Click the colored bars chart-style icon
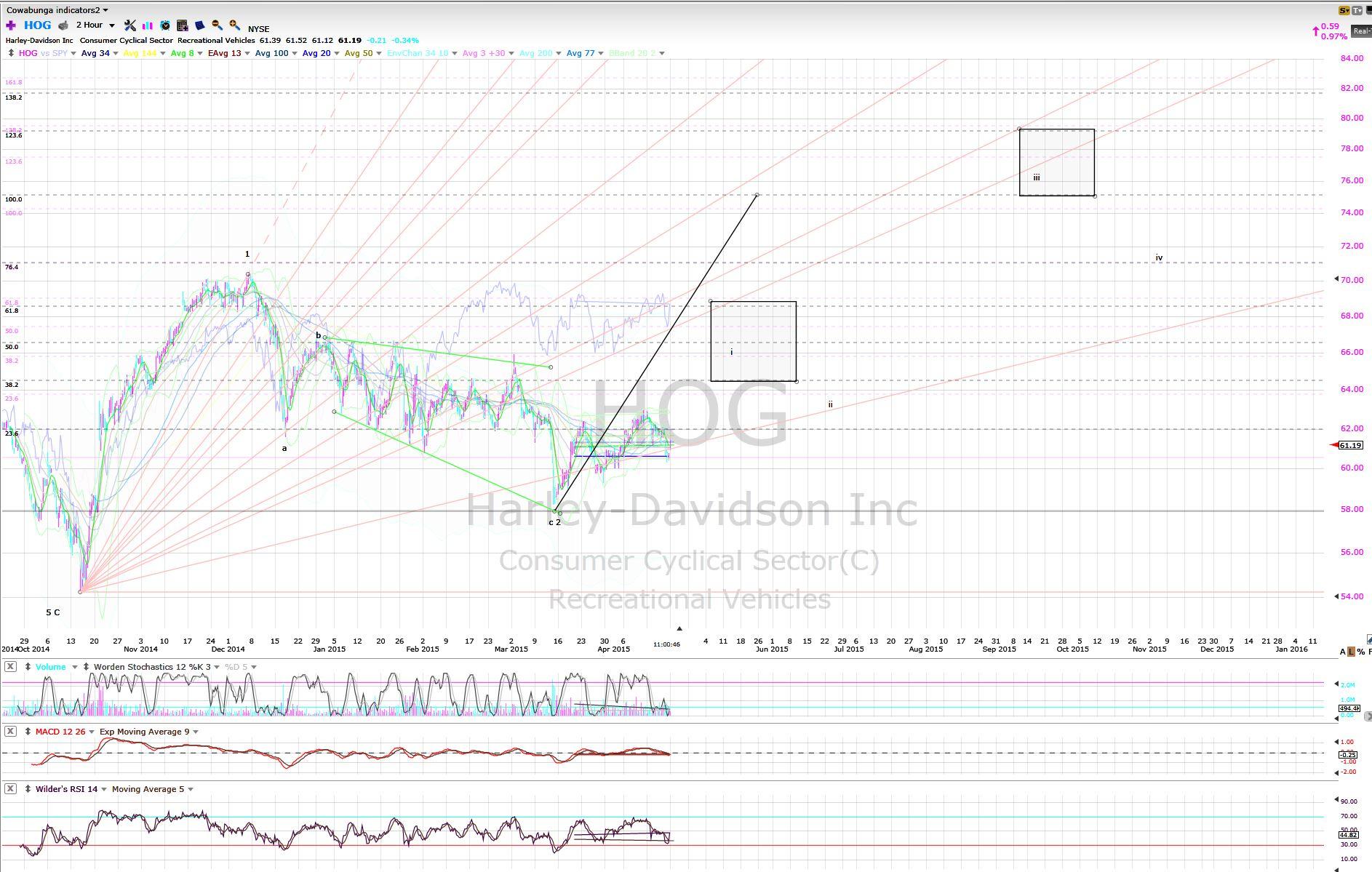The width and height of the screenshot is (1372, 872). click(x=148, y=25)
